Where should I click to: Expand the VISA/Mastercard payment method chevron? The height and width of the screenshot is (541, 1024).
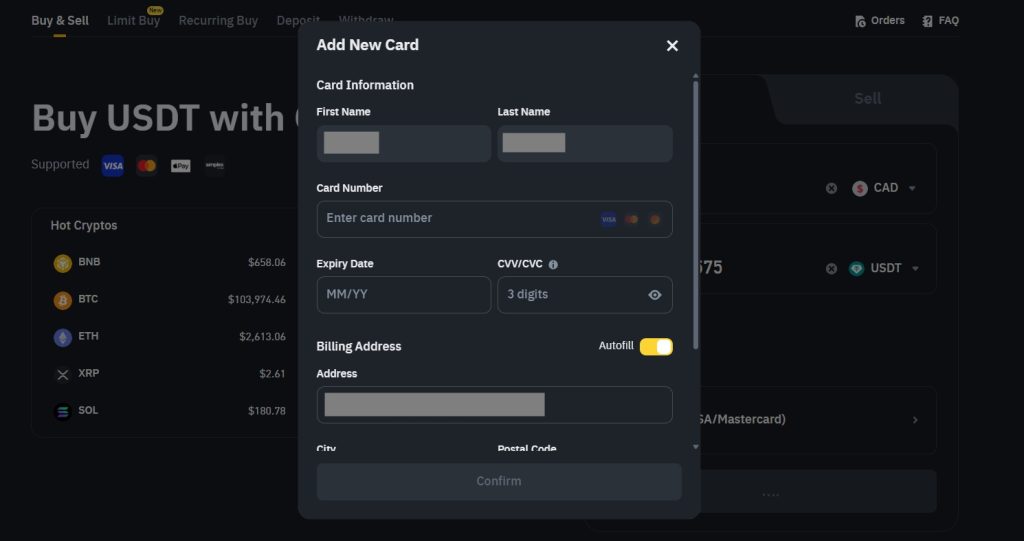[915, 420]
